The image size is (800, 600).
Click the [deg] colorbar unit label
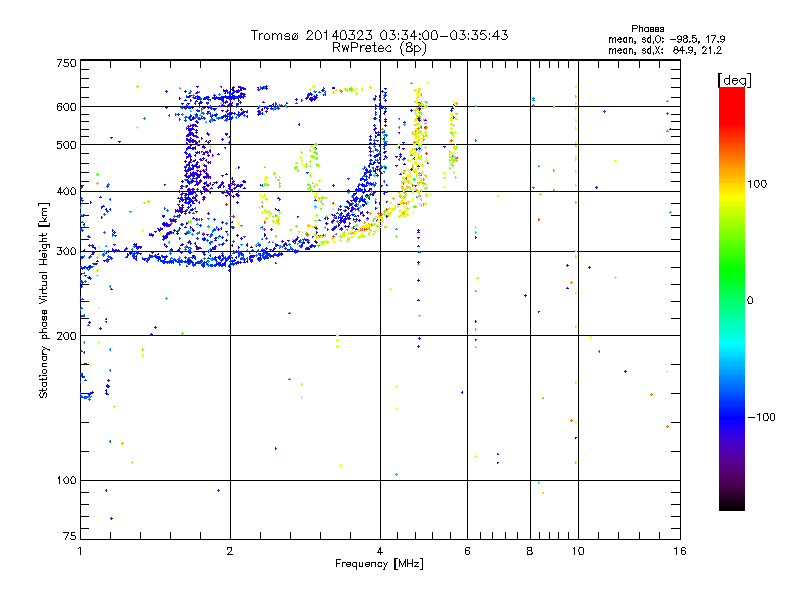[x=734, y=80]
